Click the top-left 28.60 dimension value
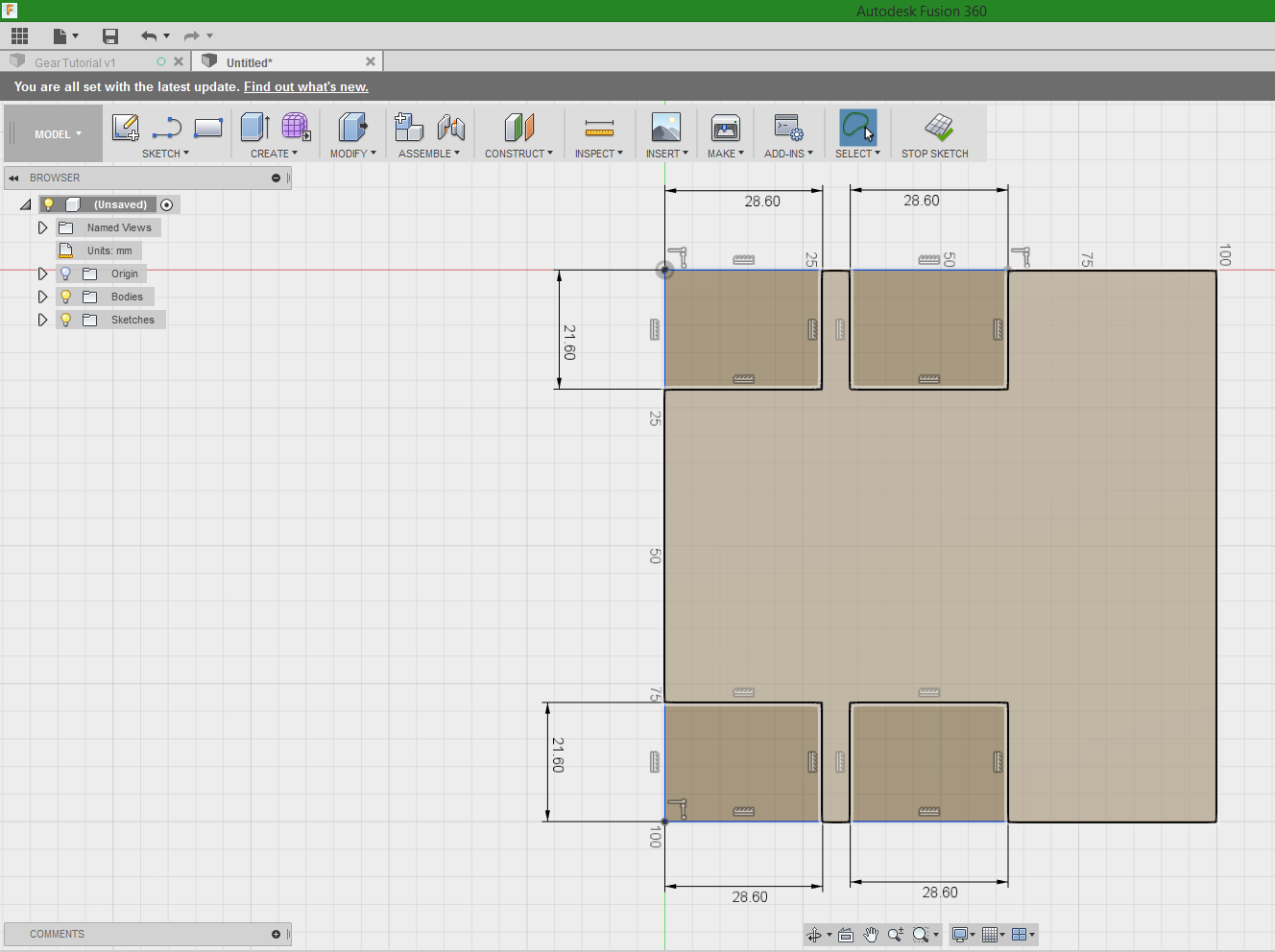 point(762,202)
